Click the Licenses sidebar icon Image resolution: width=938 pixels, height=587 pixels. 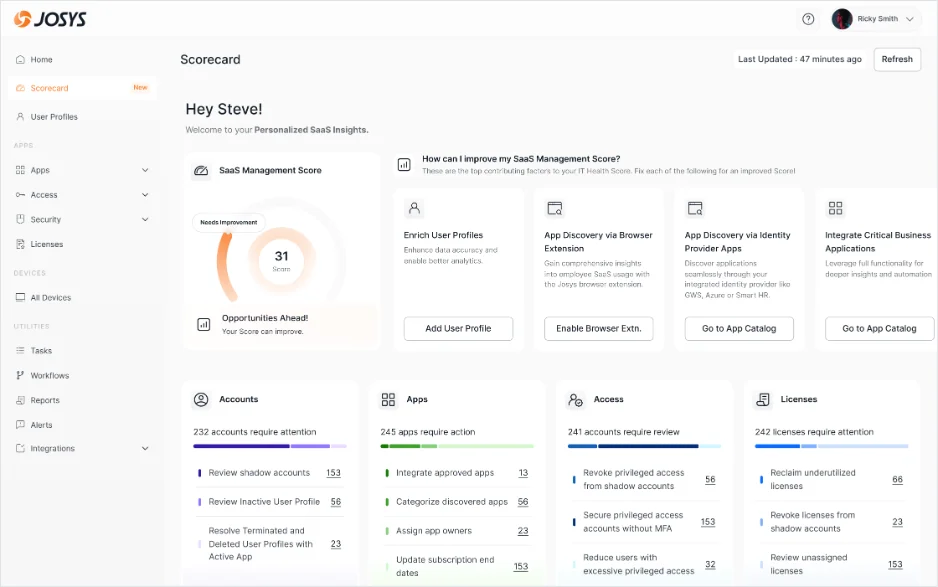tap(20, 244)
